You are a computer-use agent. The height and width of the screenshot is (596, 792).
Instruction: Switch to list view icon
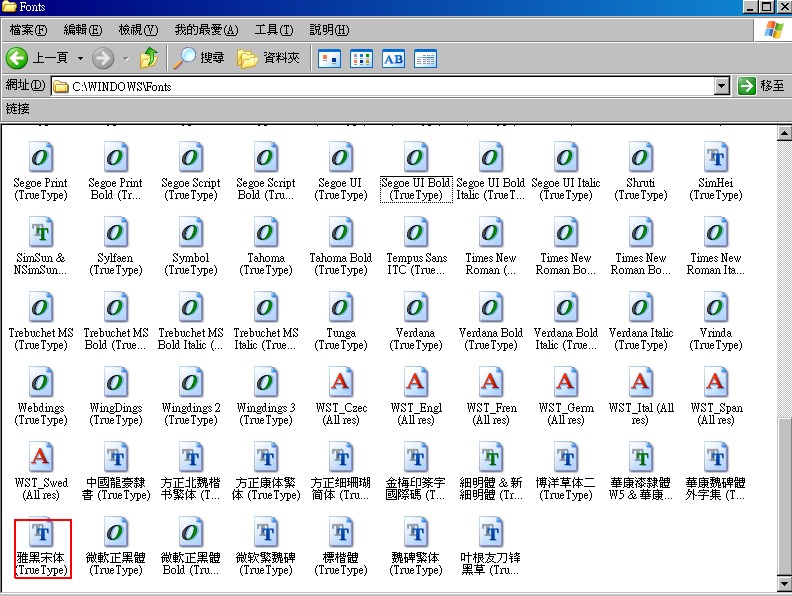pos(362,59)
